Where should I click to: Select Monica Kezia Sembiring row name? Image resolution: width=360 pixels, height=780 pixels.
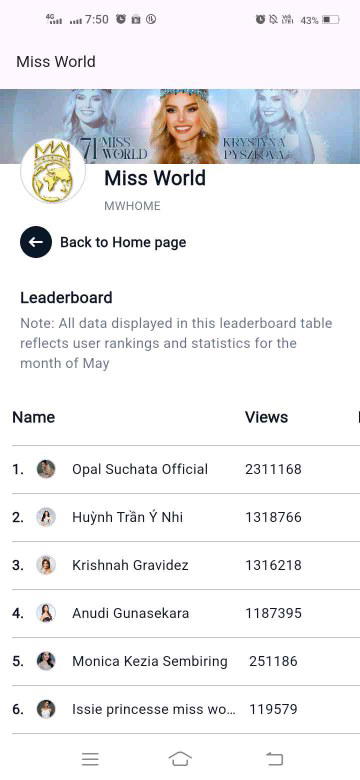click(x=150, y=661)
